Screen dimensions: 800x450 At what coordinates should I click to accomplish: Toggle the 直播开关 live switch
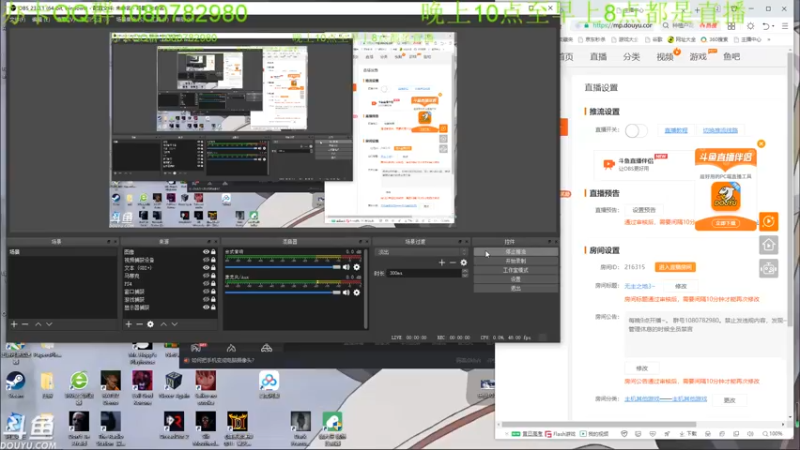(x=636, y=131)
